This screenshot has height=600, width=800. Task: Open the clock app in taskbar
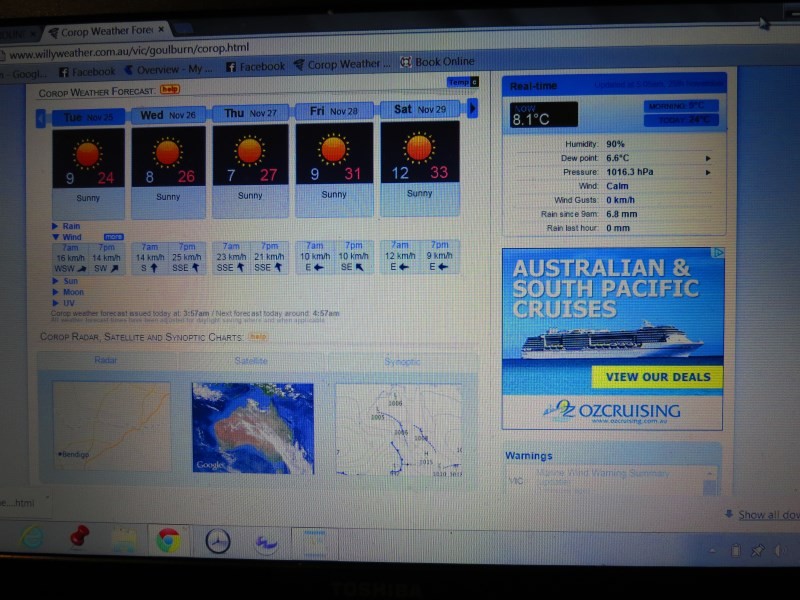click(x=217, y=542)
